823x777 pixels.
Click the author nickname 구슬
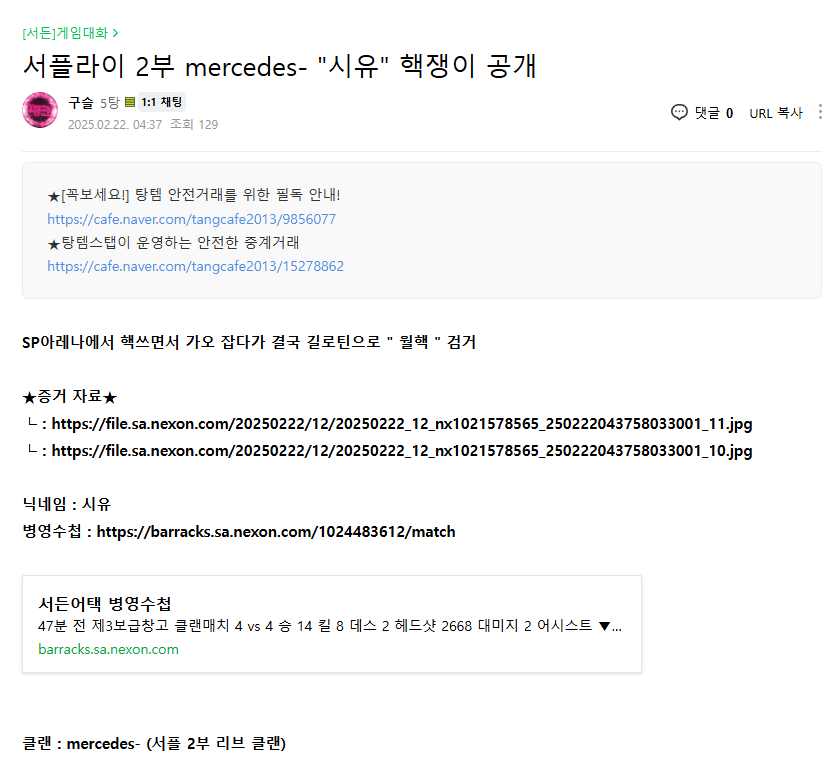tap(81, 102)
